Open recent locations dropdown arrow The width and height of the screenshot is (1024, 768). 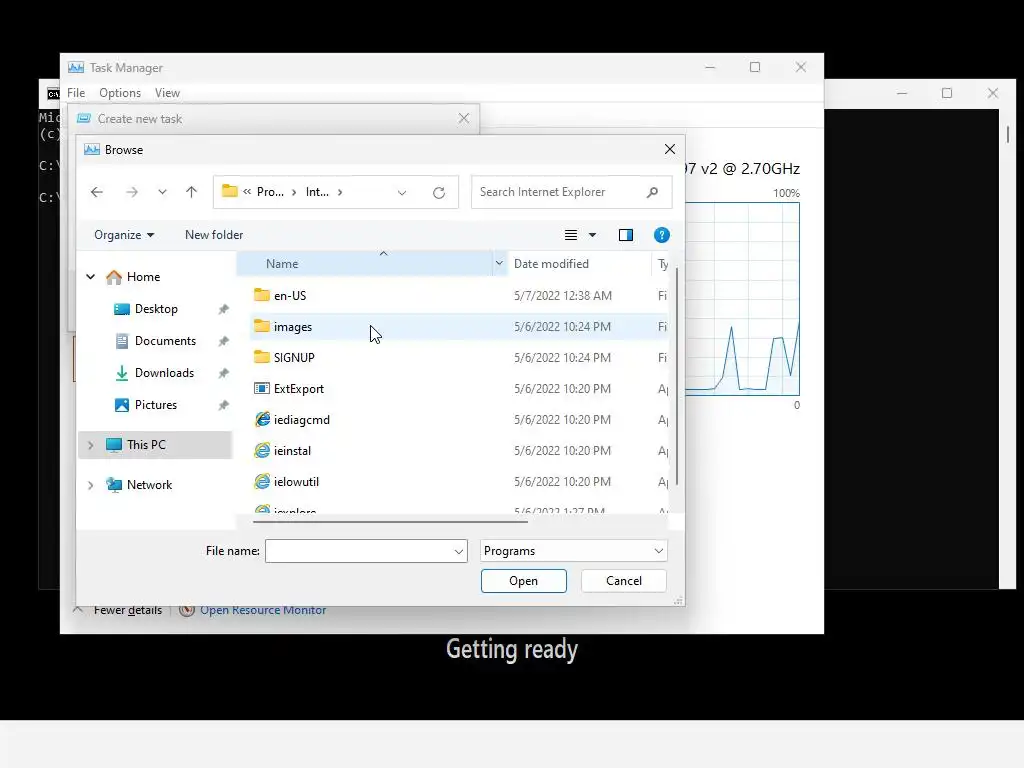162,192
